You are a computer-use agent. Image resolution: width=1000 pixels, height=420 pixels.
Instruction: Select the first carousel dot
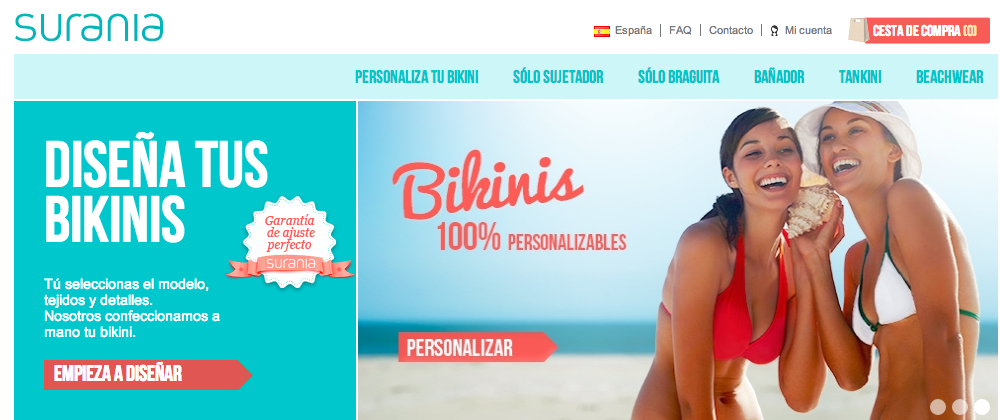point(938,407)
